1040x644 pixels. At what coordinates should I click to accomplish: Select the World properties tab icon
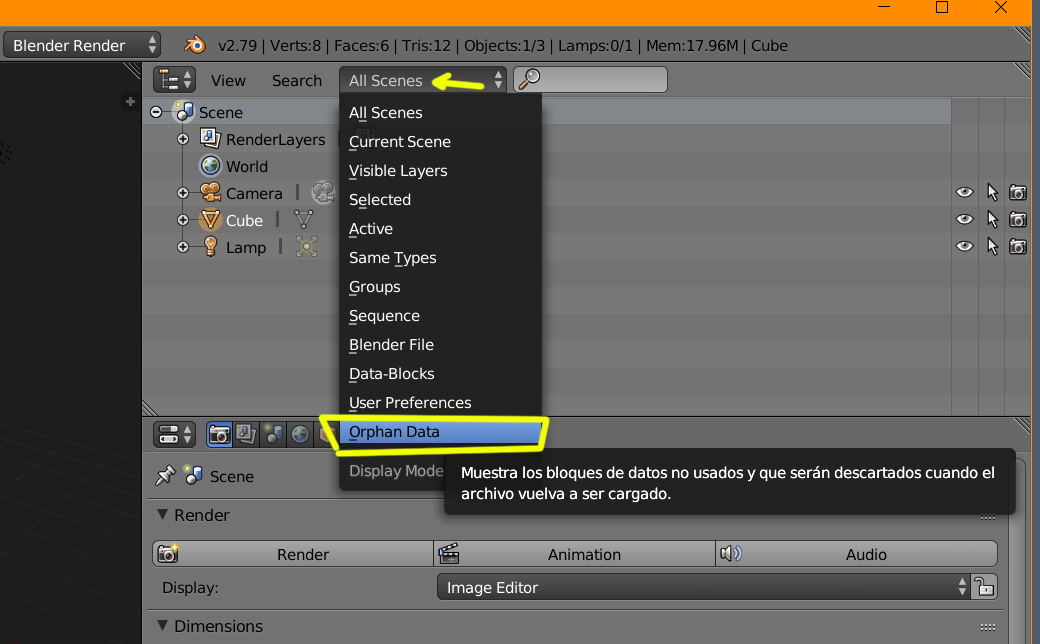(x=300, y=434)
